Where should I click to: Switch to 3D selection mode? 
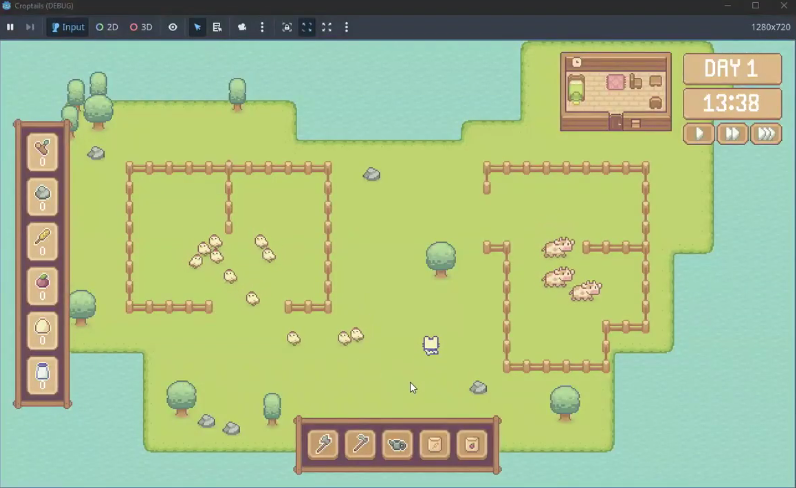point(141,27)
